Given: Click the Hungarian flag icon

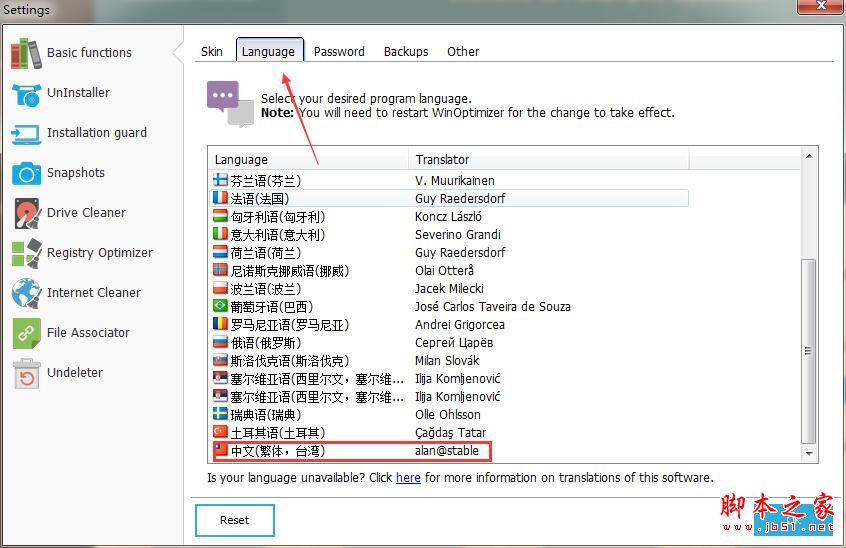Looking at the screenshot, I should tap(220, 216).
